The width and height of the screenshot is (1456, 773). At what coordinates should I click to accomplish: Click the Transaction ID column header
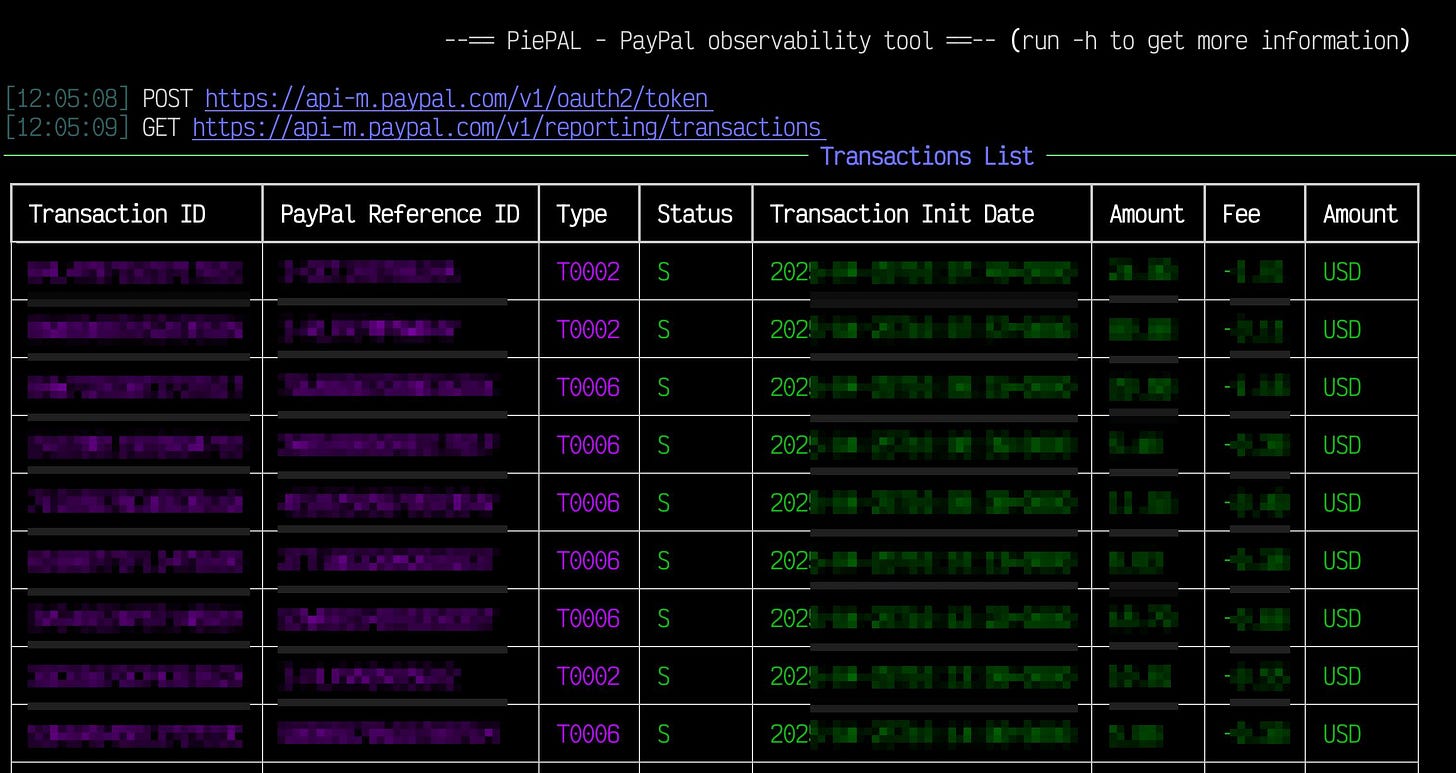117,214
